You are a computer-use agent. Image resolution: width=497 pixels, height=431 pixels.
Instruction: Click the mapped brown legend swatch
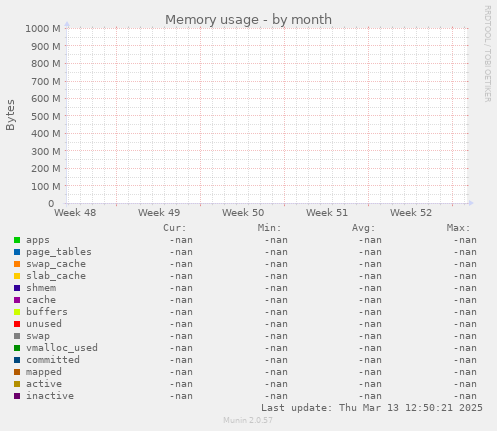17,372
